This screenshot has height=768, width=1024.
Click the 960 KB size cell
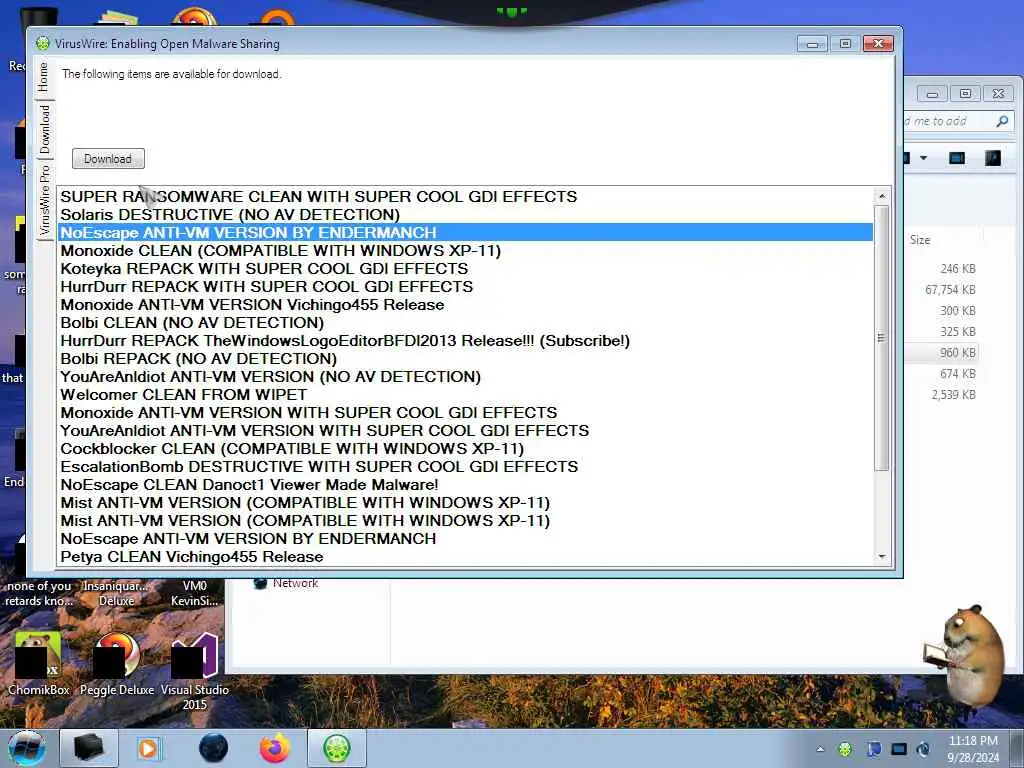[x=958, y=353]
